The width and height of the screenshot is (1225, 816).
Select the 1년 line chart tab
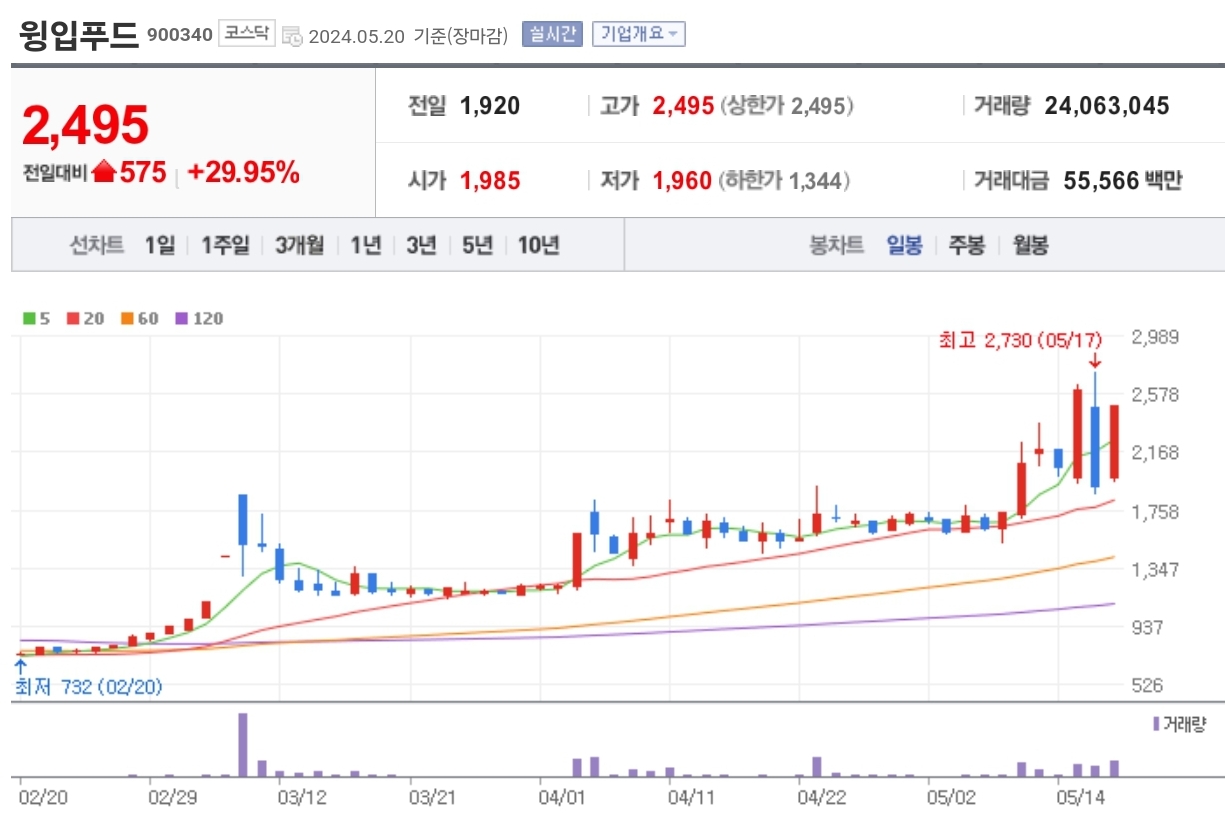366,245
